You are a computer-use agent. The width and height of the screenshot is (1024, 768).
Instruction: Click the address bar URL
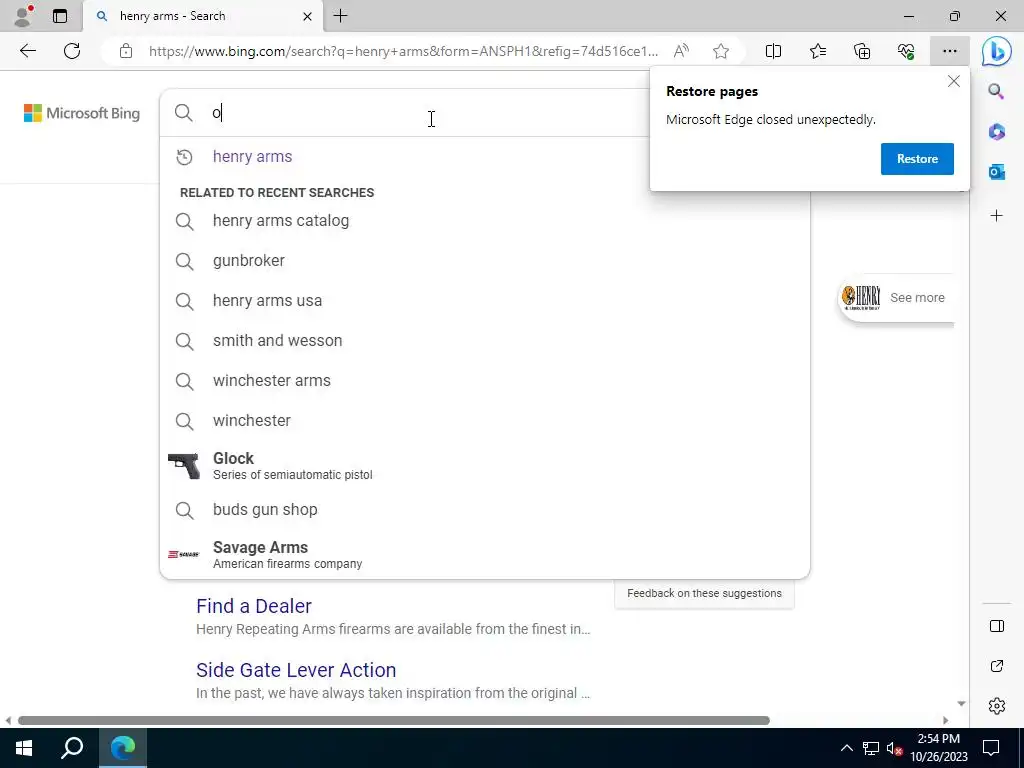[x=403, y=51]
